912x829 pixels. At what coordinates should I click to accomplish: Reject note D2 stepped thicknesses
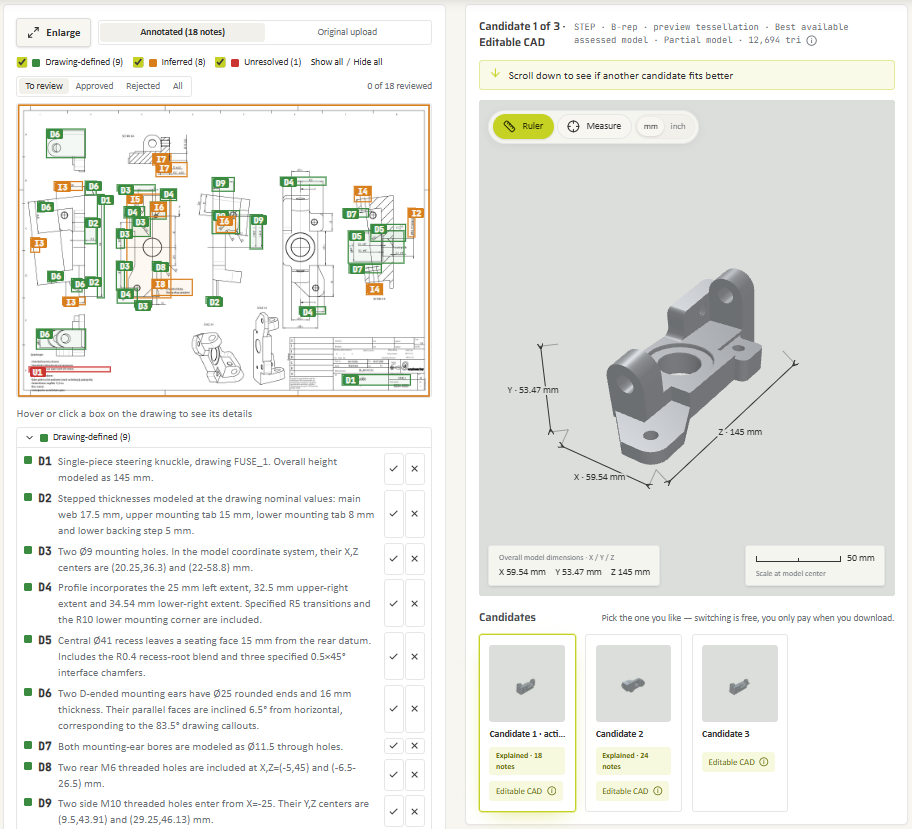415,514
